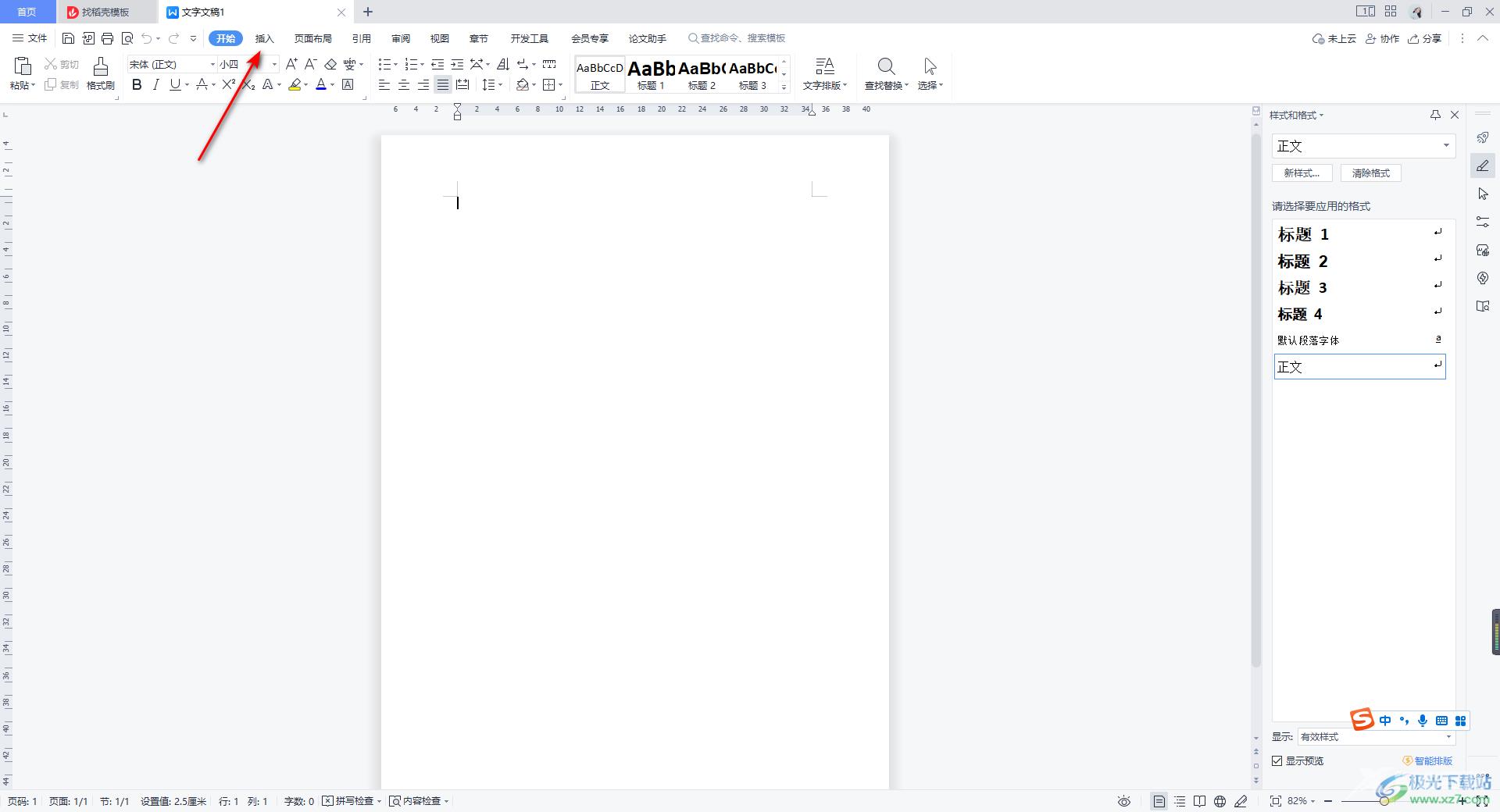The width and height of the screenshot is (1500, 812).
Task: Switch to Reading layout view
Action: 1200,801
